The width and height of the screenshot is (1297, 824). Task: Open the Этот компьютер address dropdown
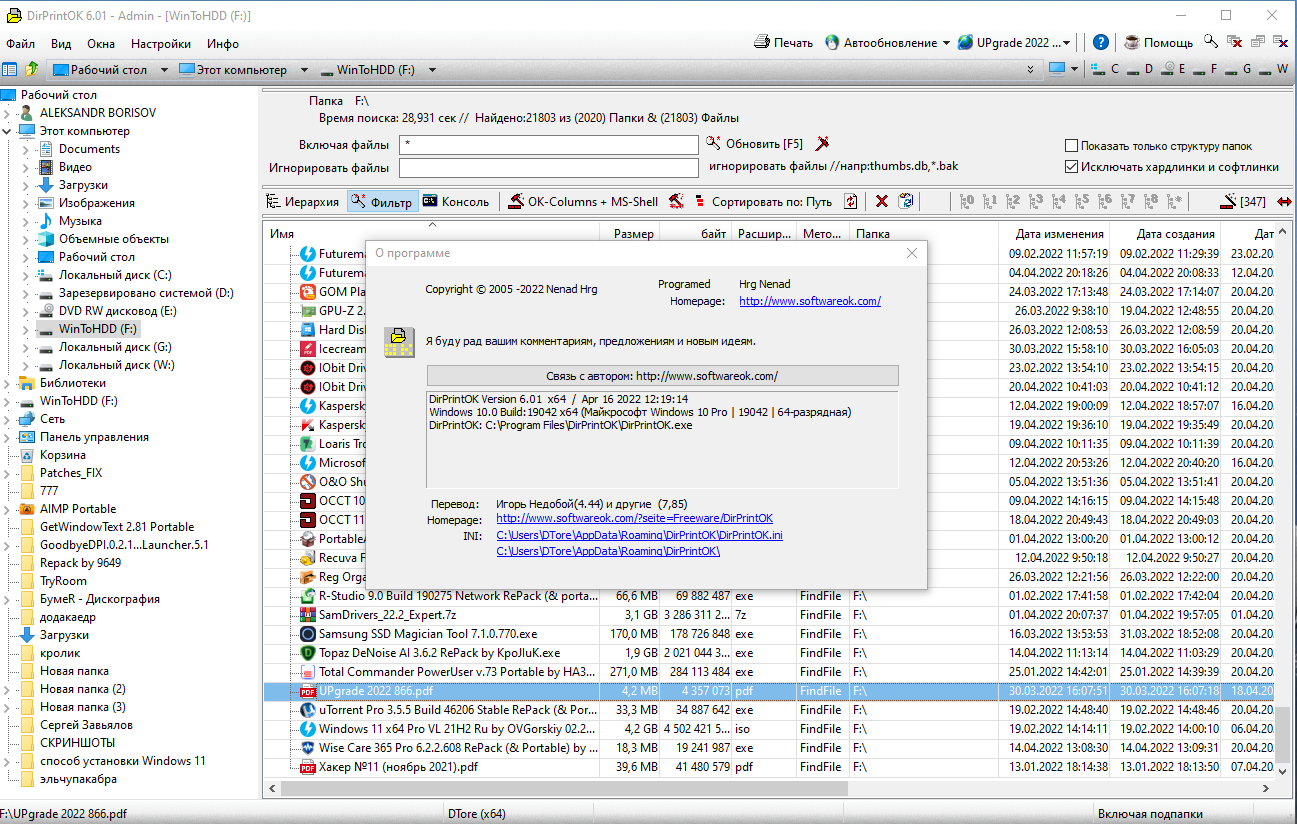pyautogui.click(x=304, y=70)
